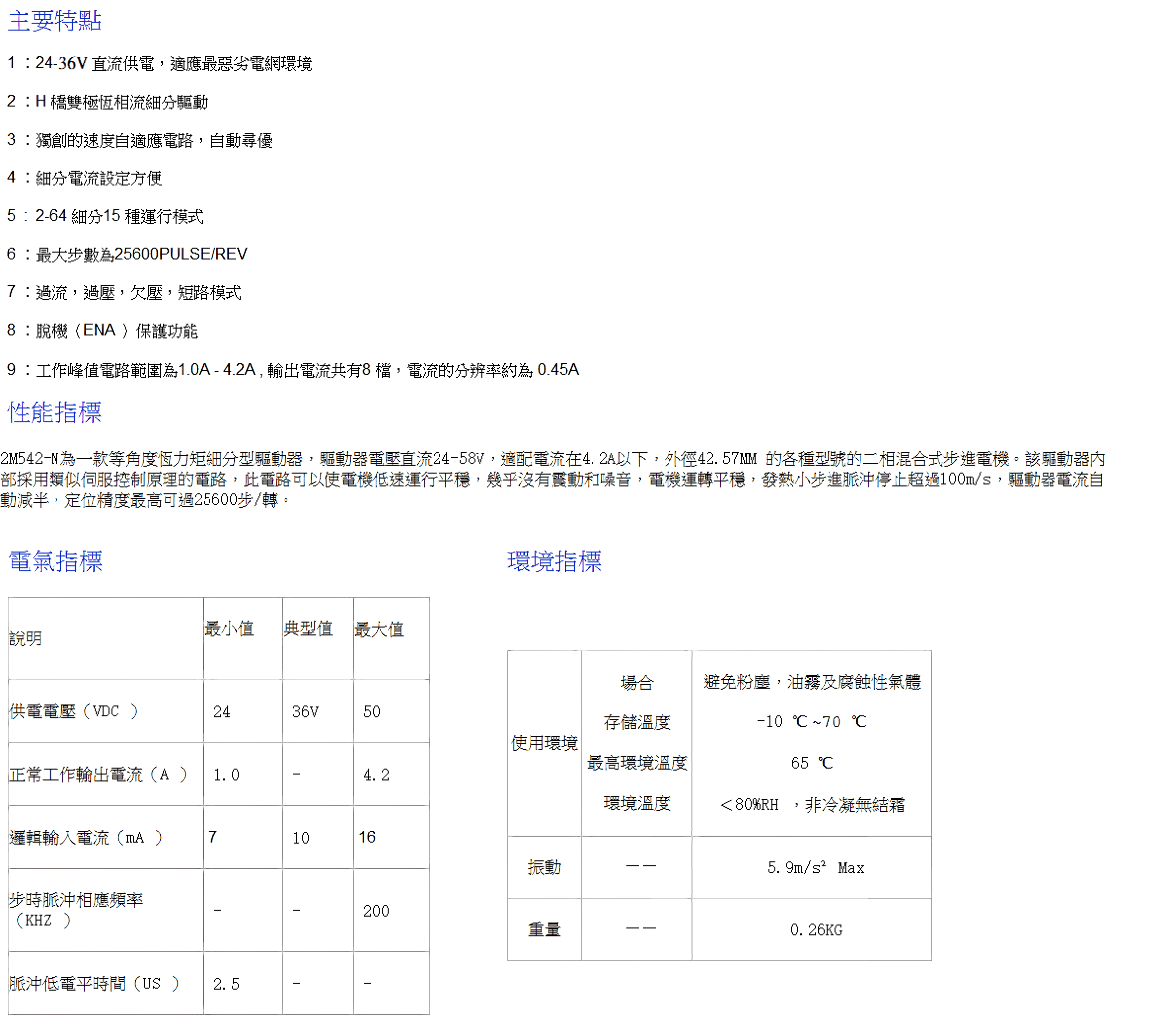Click the 主要特點 heading
This screenshot has height=1036, width=1164.
coord(54,21)
